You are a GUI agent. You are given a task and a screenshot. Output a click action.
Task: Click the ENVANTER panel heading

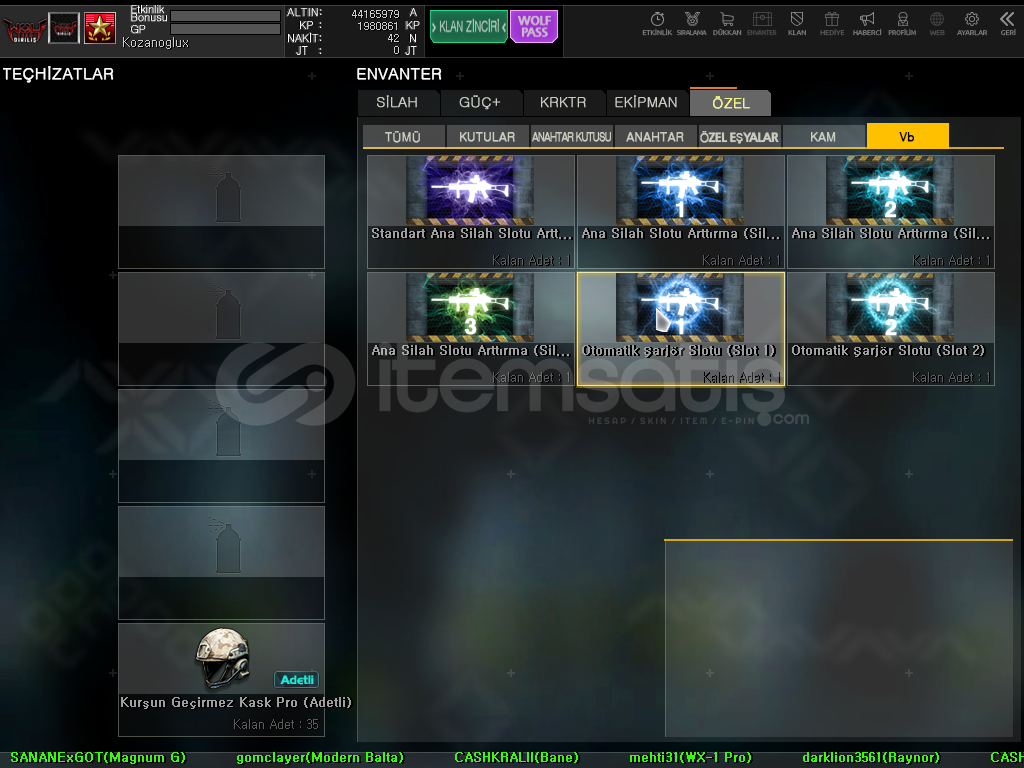tap(399, 74)
